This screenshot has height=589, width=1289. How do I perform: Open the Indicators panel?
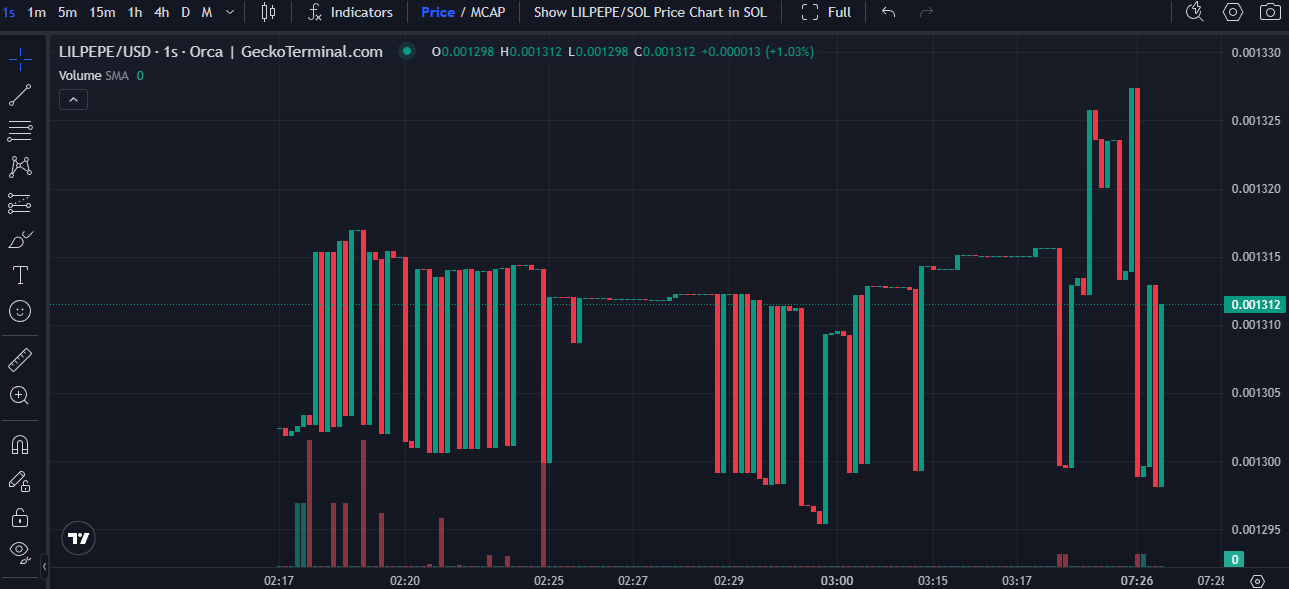click(x=350, y=12)
